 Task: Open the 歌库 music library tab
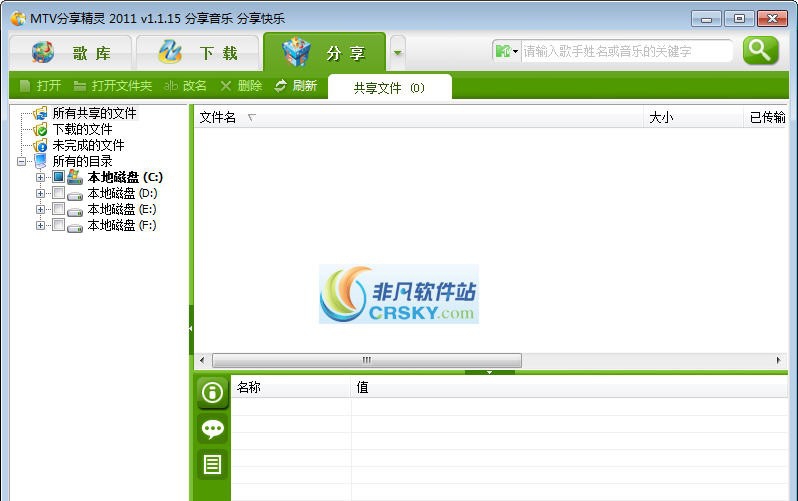pos(71,53)
